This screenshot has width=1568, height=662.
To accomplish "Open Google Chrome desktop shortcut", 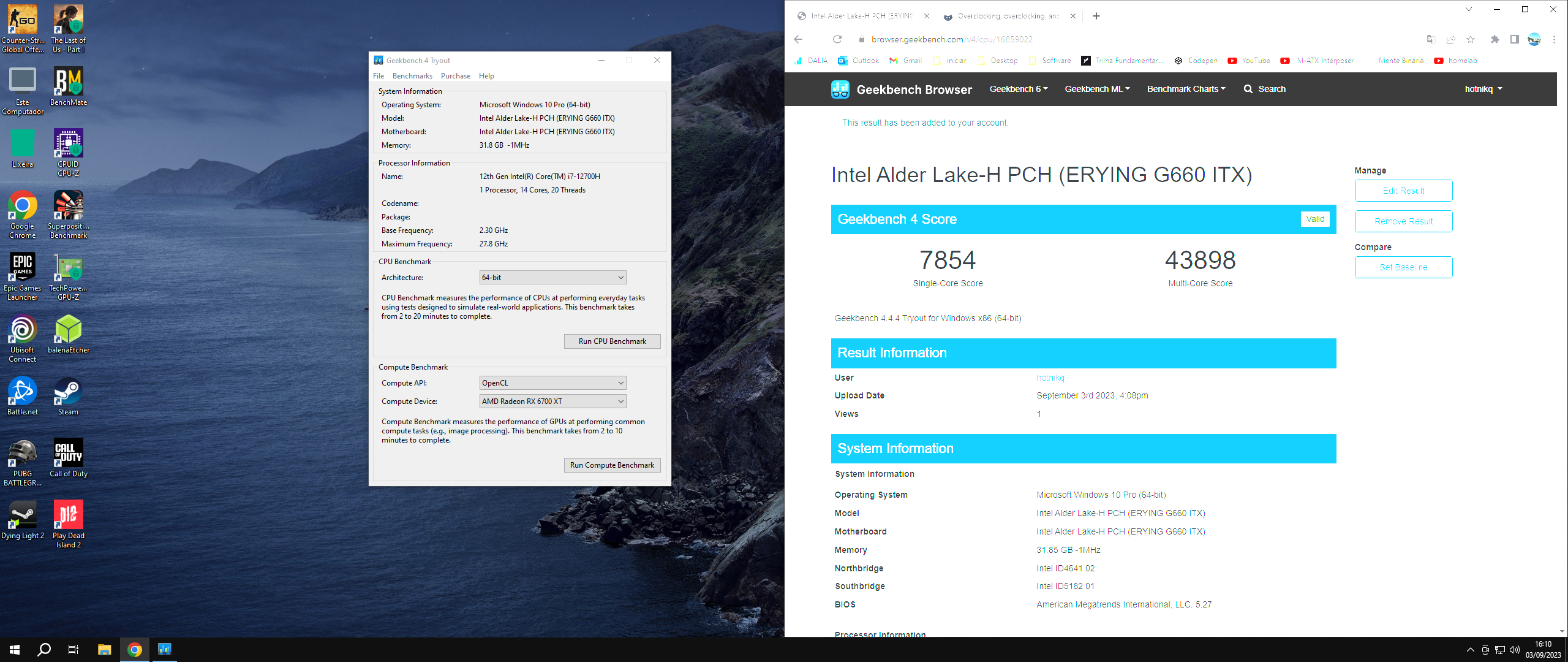I will (23, 214).
